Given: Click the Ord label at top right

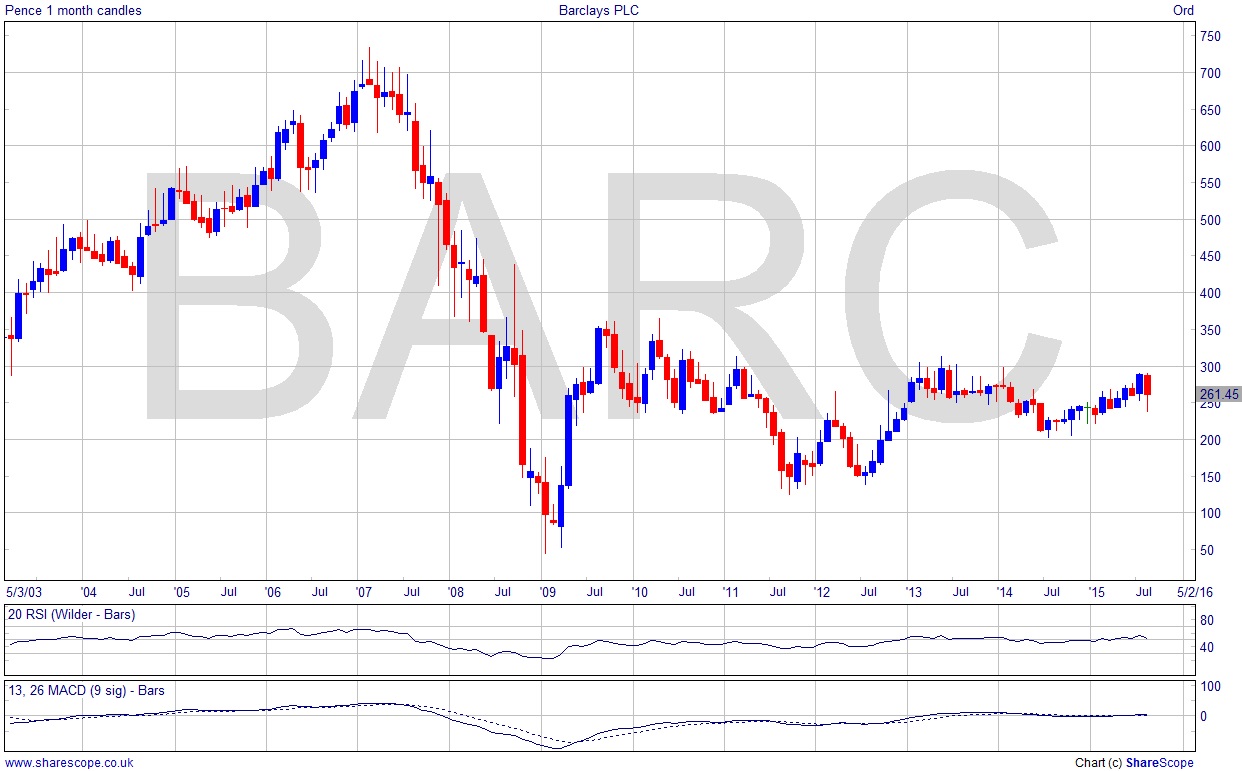Looking at the screenshot, I should click(1183, 11).
